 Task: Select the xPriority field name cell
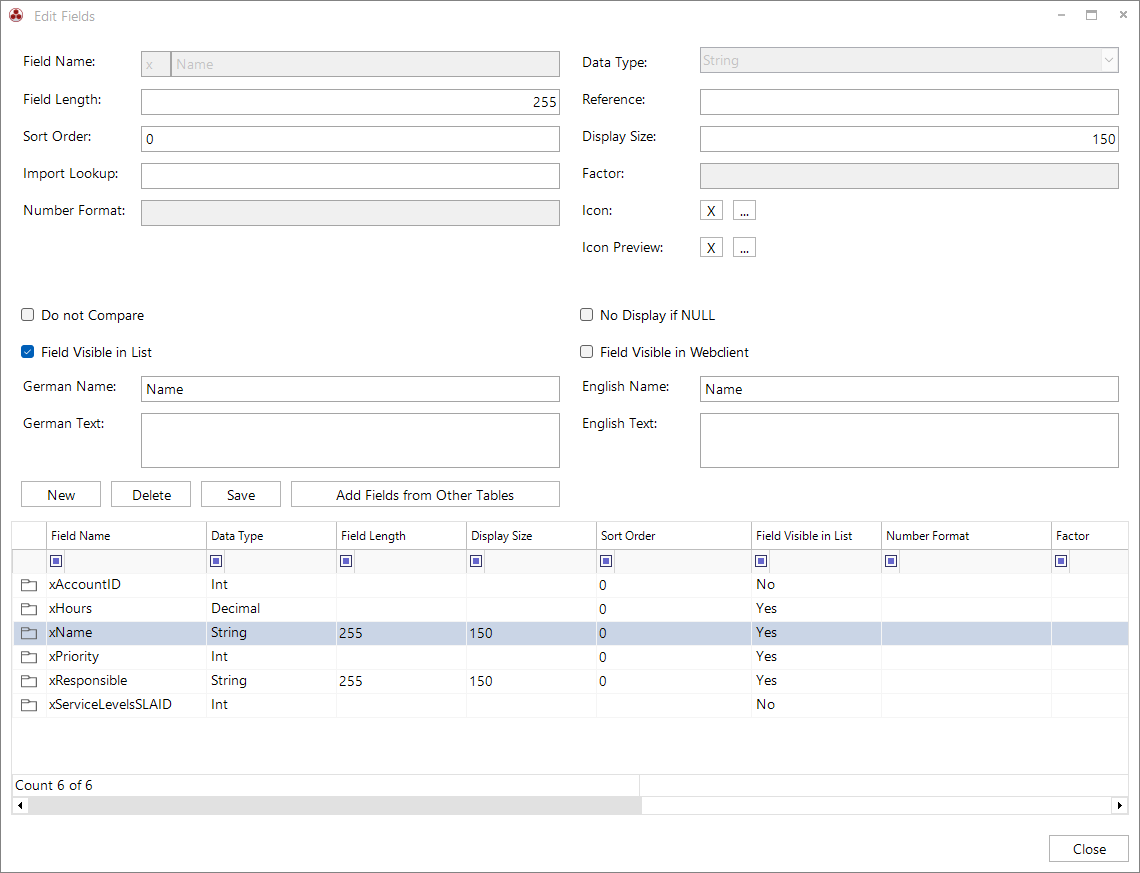click(x=127, y=656)
